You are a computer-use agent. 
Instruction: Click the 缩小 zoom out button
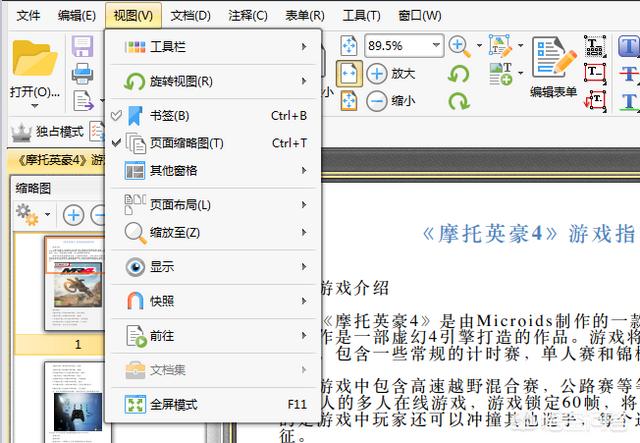click(x=391, y=100)
